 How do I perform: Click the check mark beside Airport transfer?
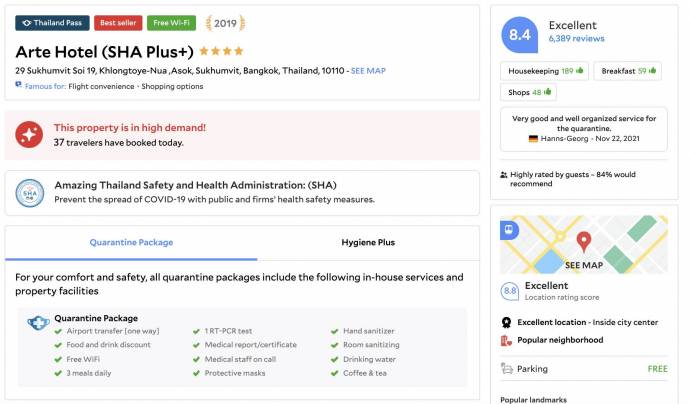(58, 331)
